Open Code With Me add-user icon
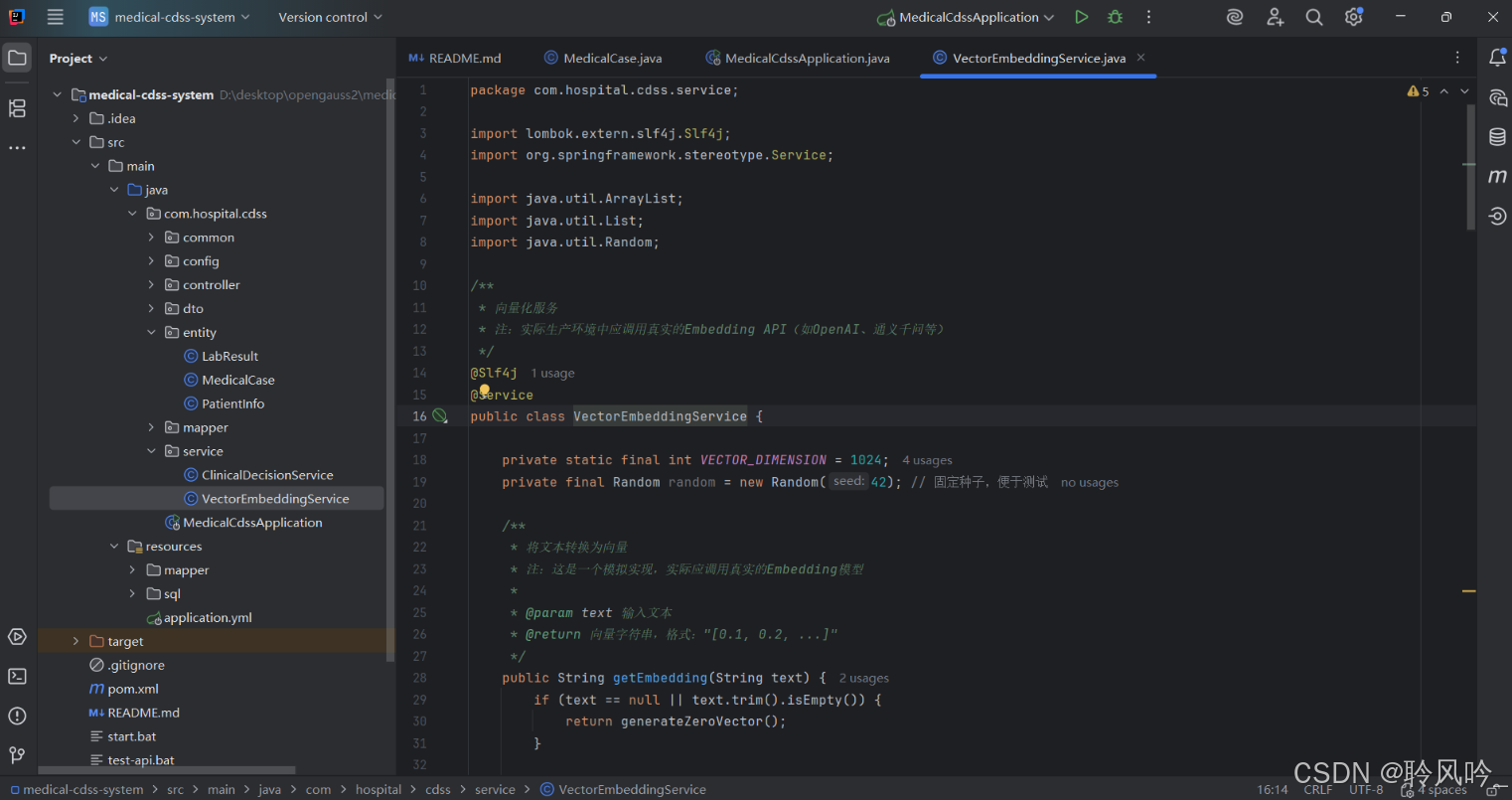The image size is (1512, 800). click(1276, 17)
